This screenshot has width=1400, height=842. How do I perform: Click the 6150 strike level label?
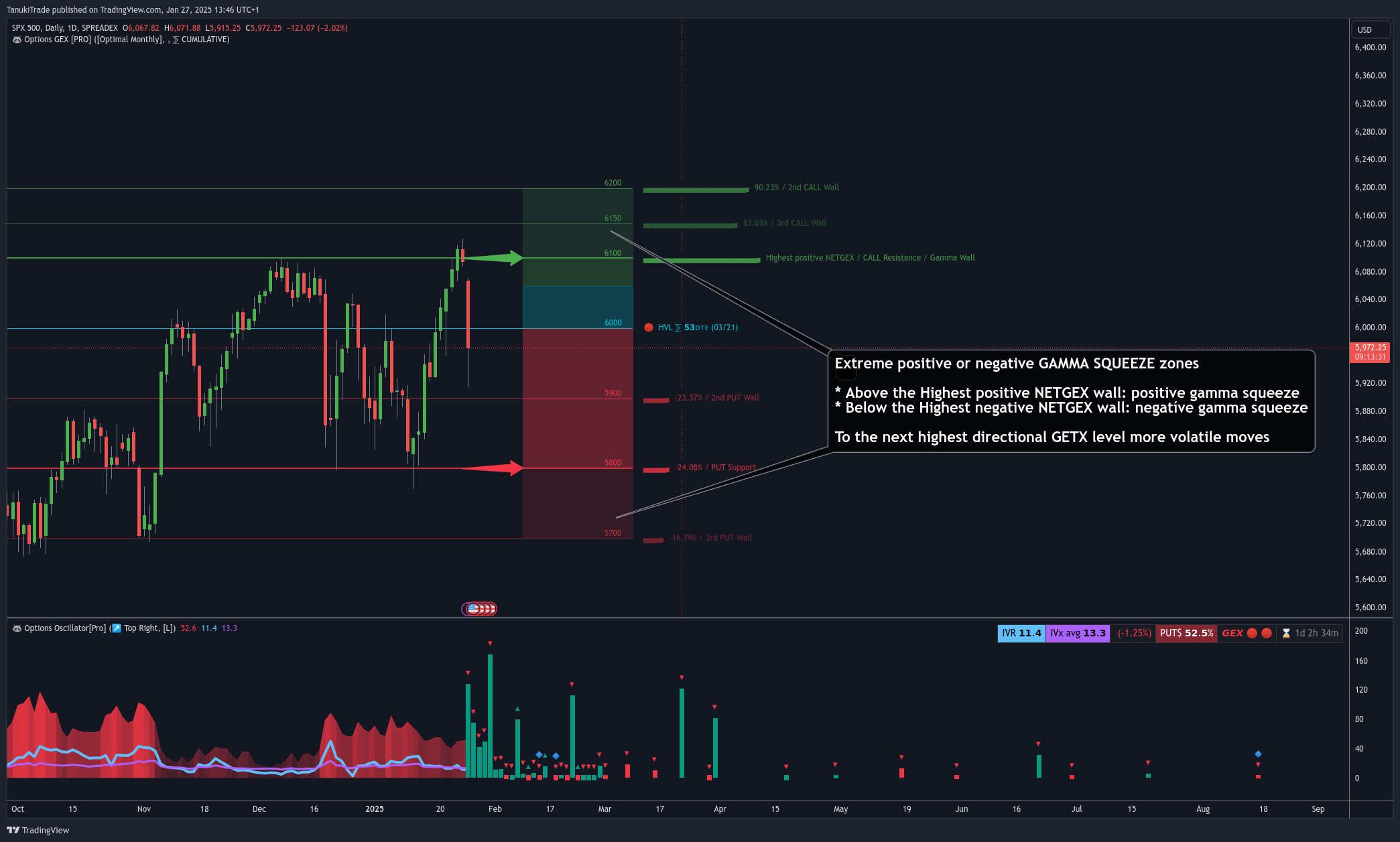click(613, 218)
